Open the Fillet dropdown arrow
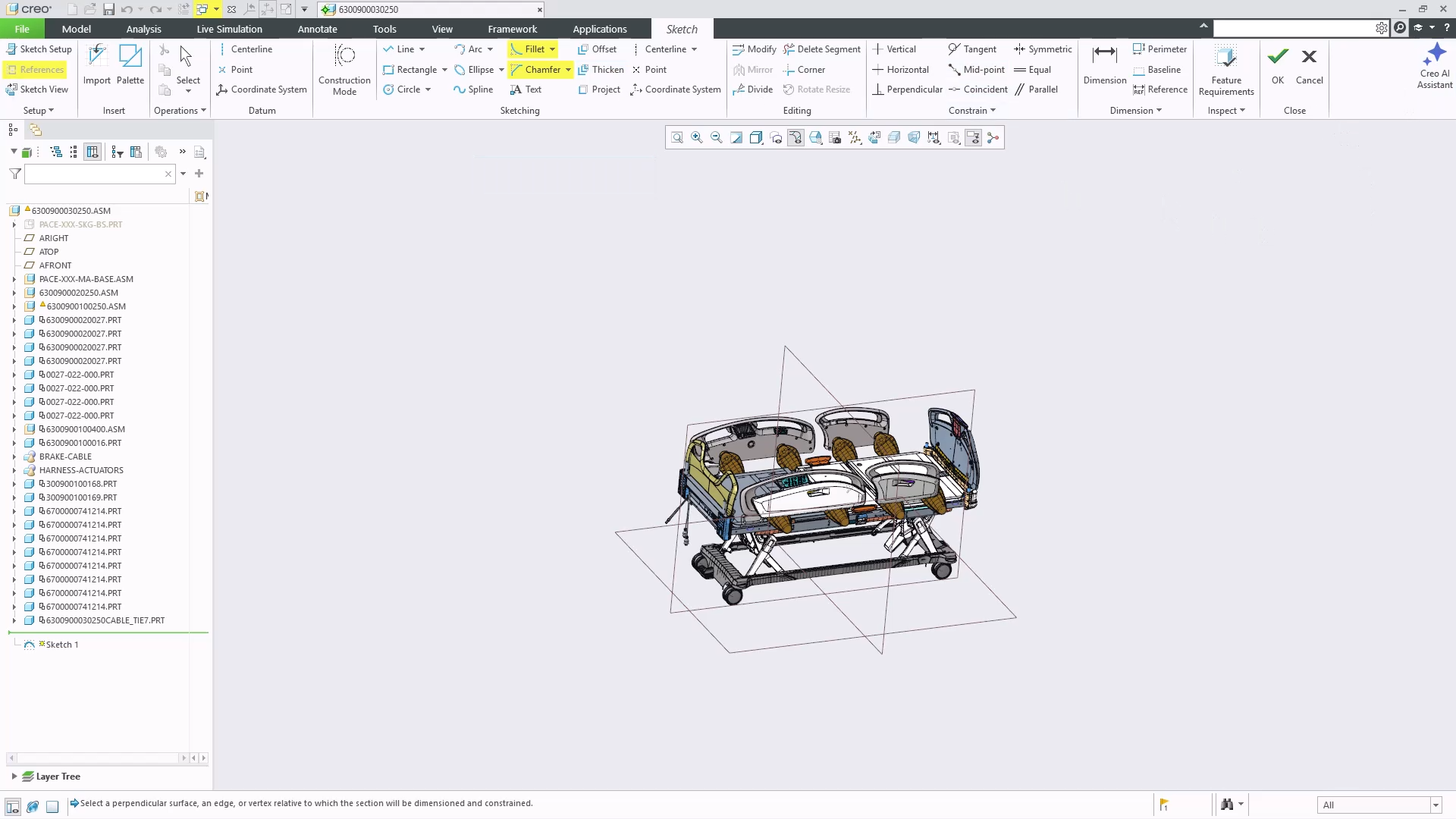The height and width of the screenshot is (819, 1456). coord(552,49)
